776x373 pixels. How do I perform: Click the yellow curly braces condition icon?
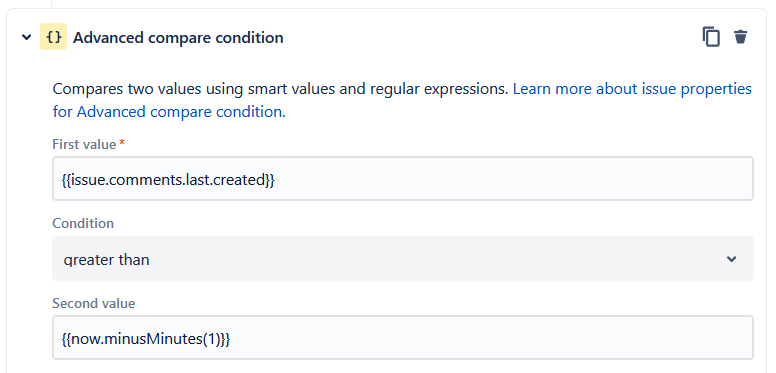coord(53,37)
